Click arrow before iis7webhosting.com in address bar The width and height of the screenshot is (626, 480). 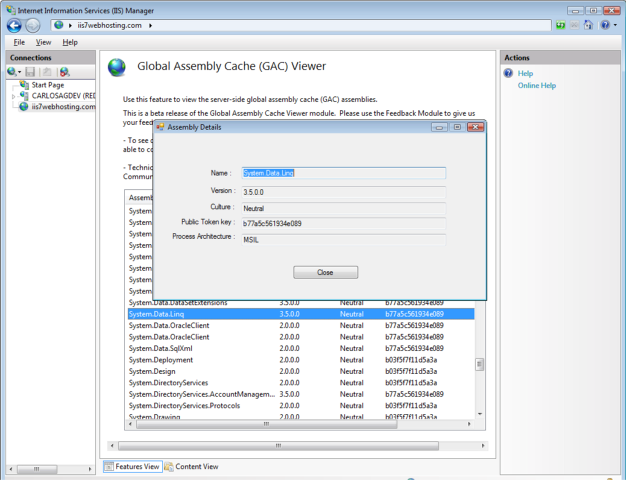click(x=70, y=26)
